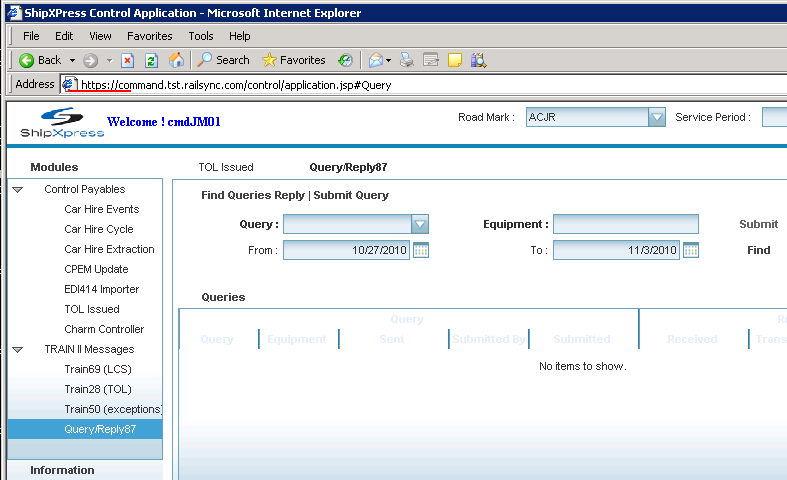Collapse the Control Payables tree section
The width and height of the screenshot is (787, 480).
click(x=18, y=189)
